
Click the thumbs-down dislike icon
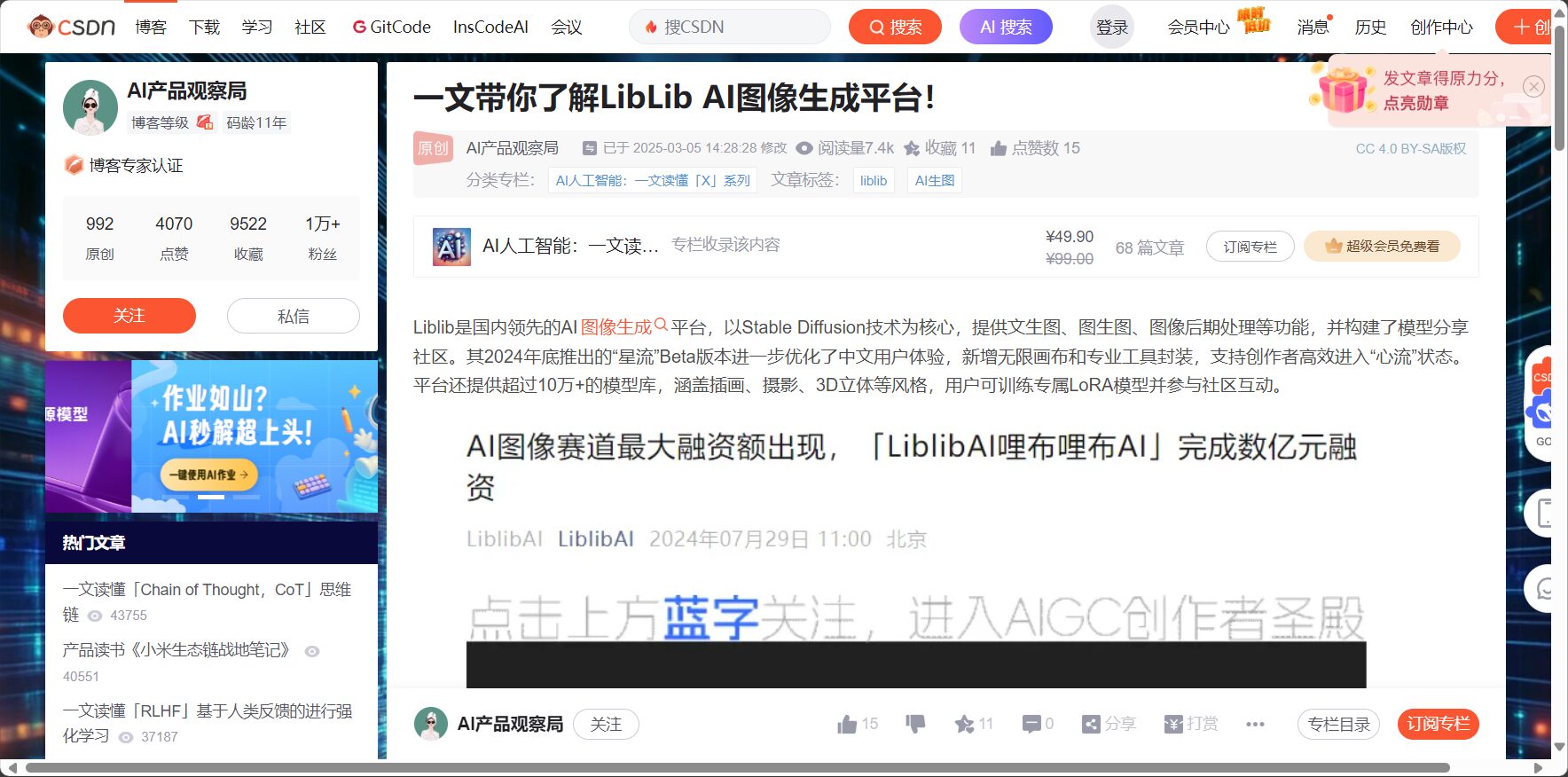(915, 724)
